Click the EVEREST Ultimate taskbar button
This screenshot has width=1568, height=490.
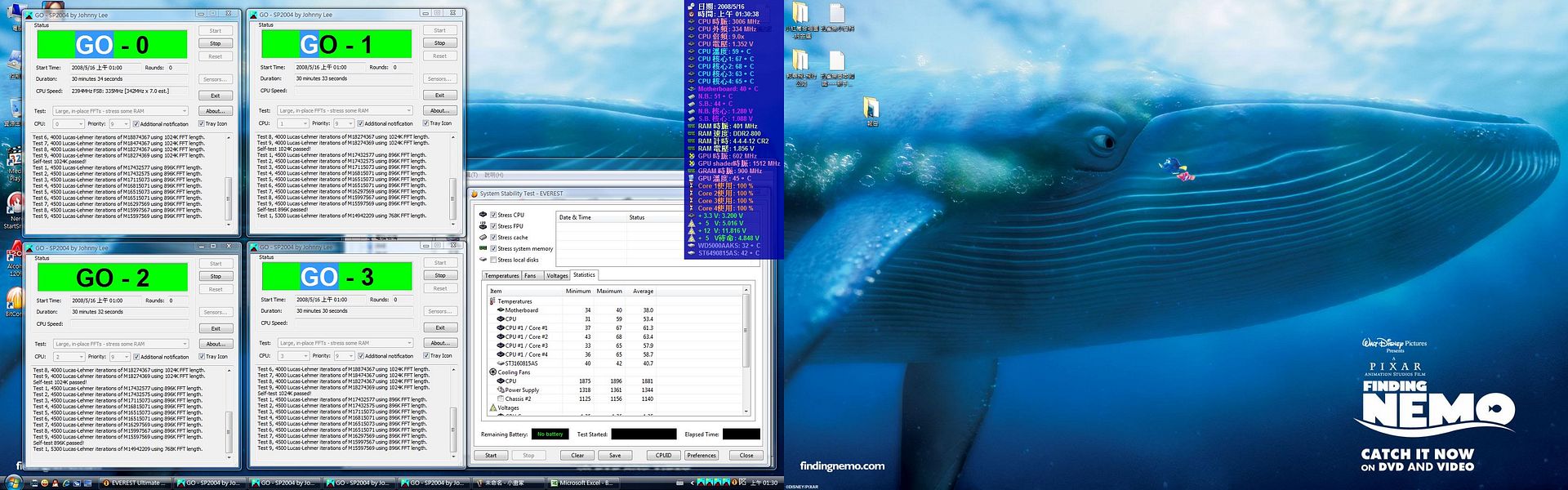tap(135, 483)
